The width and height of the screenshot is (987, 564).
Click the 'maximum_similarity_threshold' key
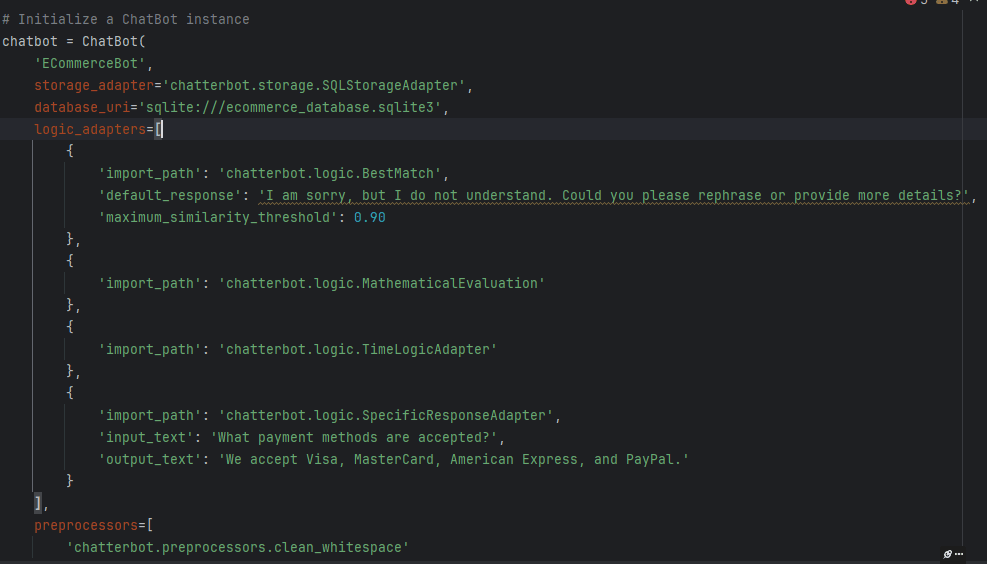[x=218, y=218]
